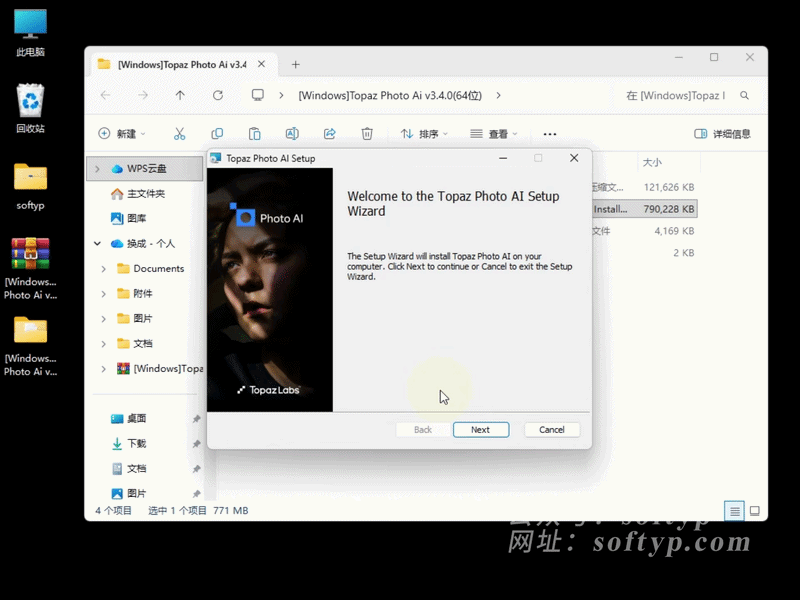Collapse the 换成 - 个人 OneDrive node
Image resolution: width=800 pixels, height=600 pixels.
point(97,243)
